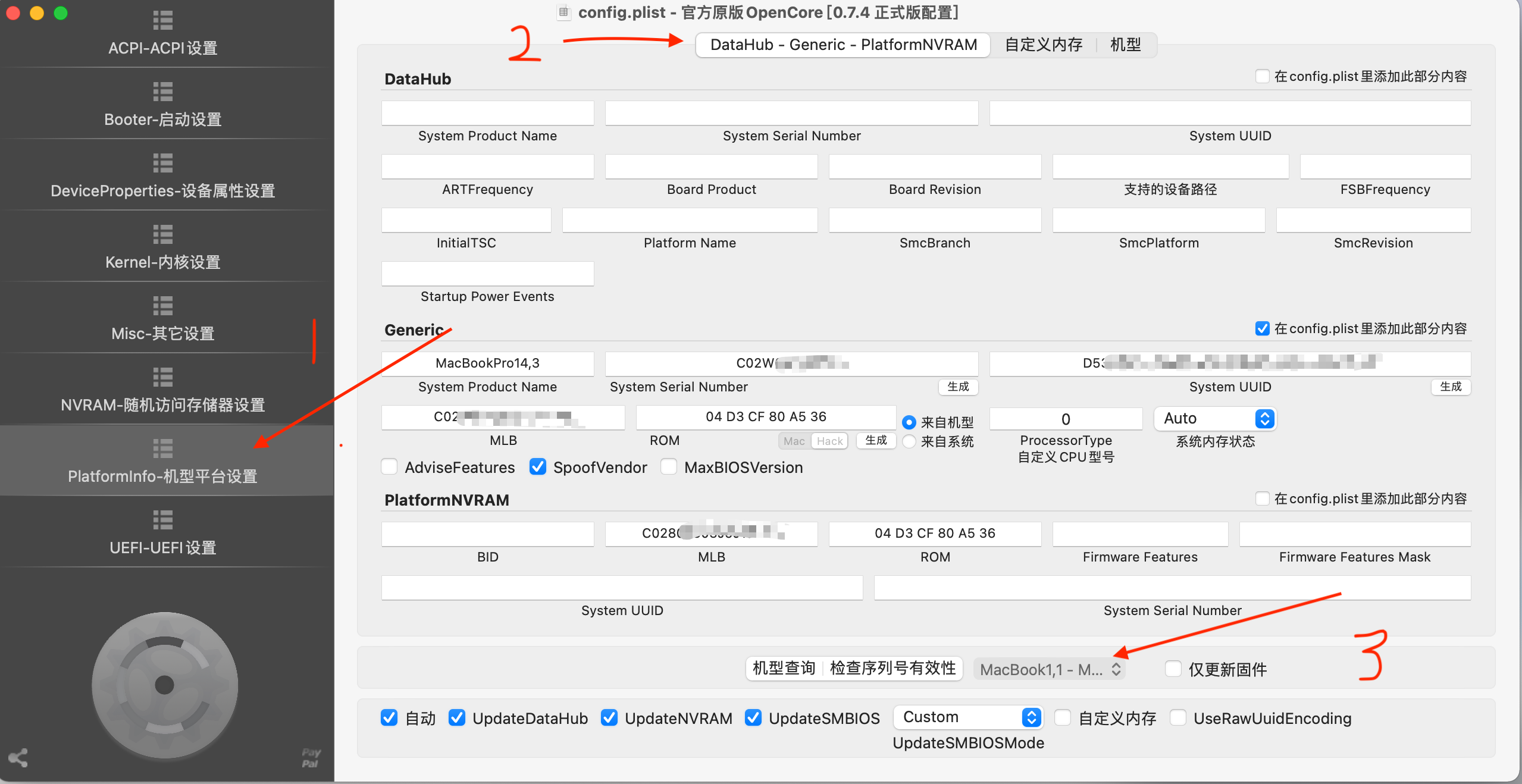The width and height of the screenshot is (1522, 784).
Task: Toggle the UpdateNVRAM checkbox
Action: coord(609,718)
